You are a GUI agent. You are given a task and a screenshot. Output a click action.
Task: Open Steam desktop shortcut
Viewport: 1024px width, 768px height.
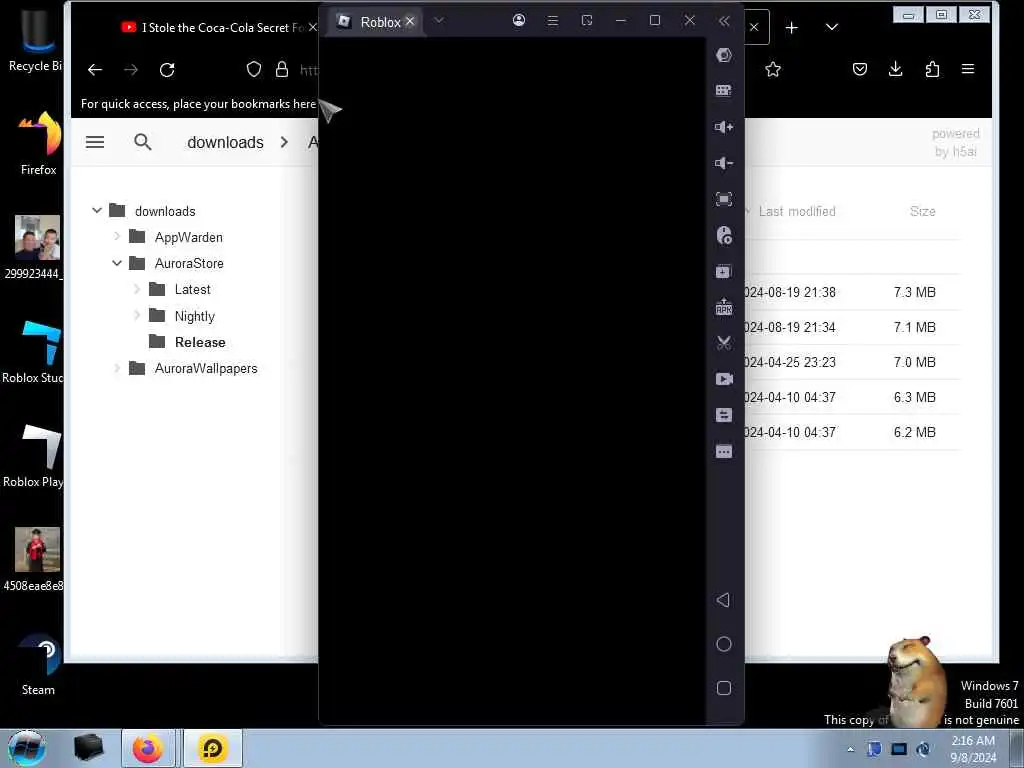click(38, 664)
